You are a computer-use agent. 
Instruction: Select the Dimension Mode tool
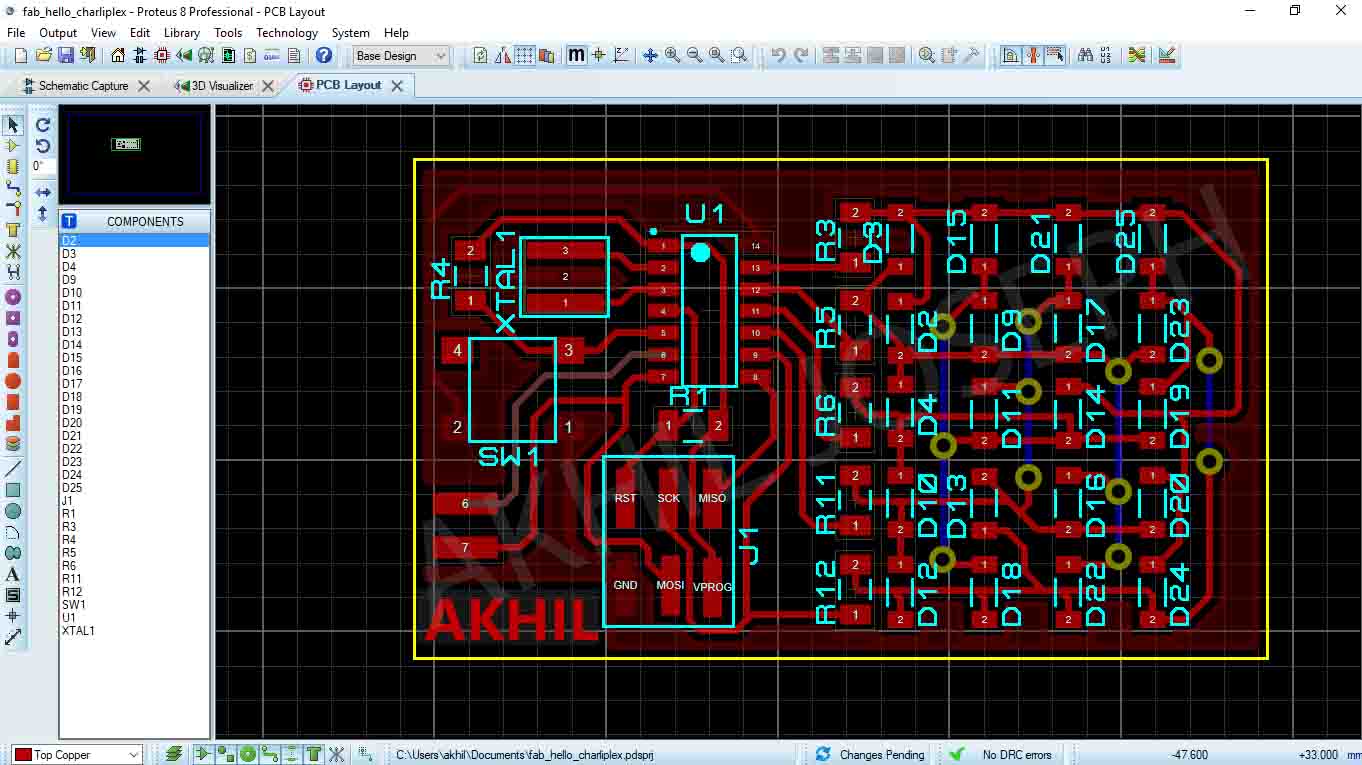pyautogui.click(x=13, y=637)
